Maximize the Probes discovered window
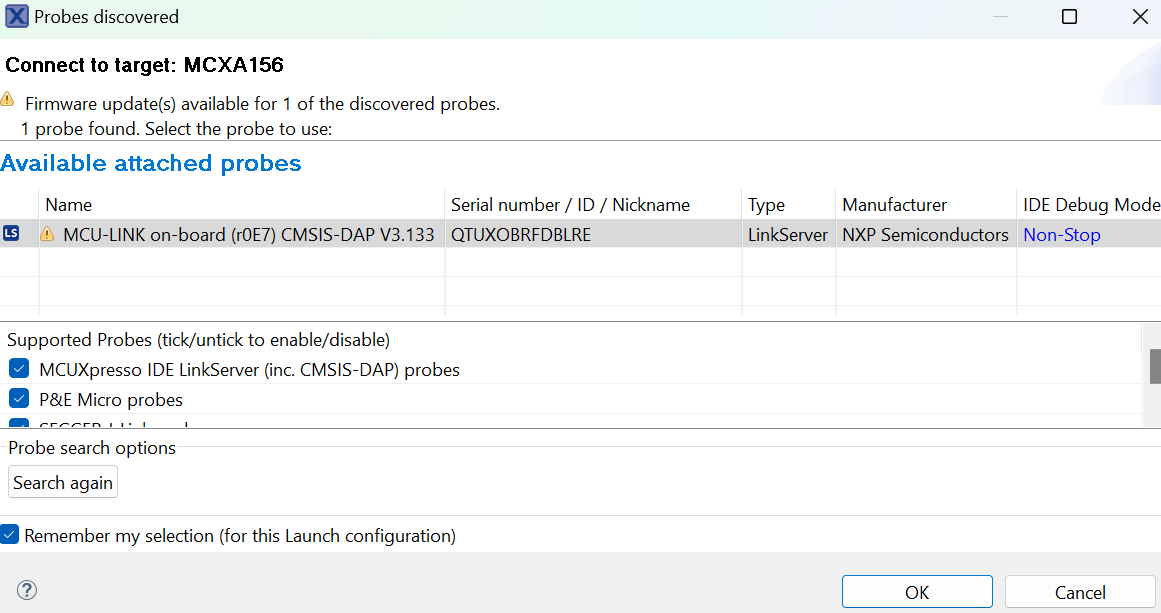 [x=1069, y=17]
